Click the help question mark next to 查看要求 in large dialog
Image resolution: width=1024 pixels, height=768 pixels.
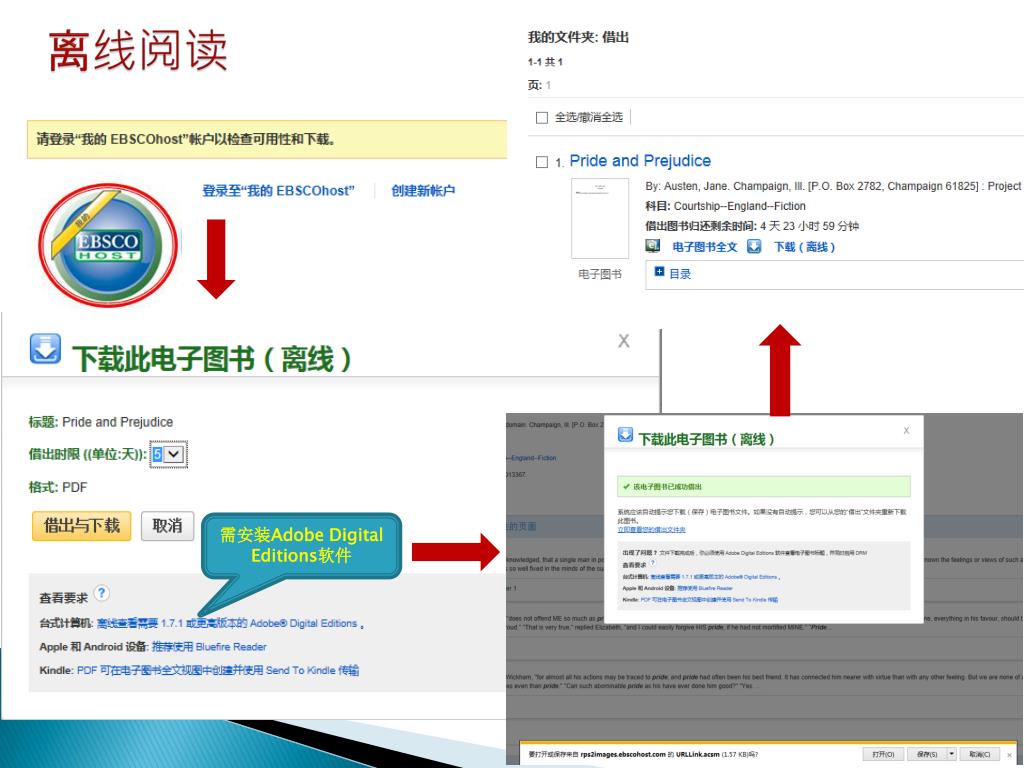click(102, 593)
